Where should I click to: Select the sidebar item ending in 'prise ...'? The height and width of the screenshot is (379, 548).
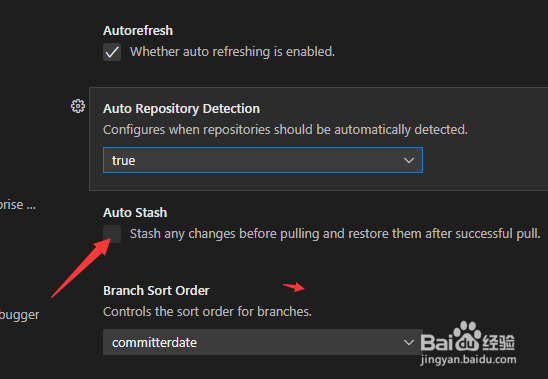pyautogui.click(x=17, y=205)
